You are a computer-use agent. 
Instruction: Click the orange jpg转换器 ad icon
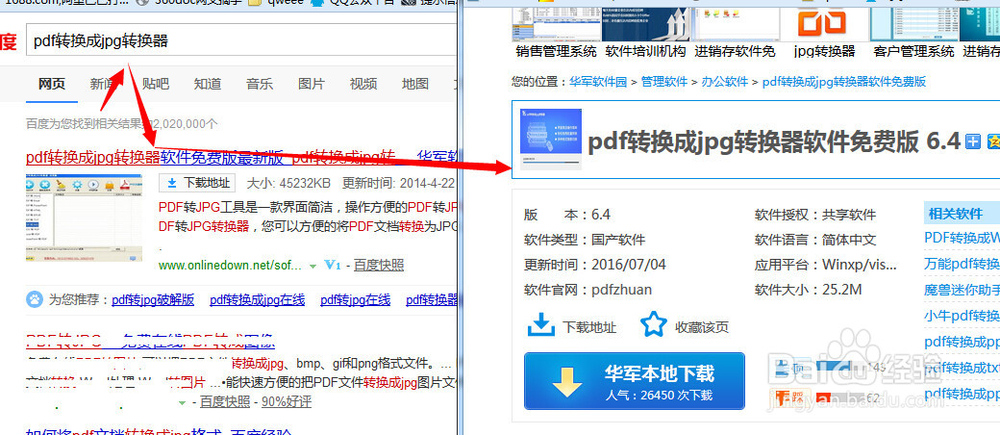pyautogui.click(x=825, y=25)
